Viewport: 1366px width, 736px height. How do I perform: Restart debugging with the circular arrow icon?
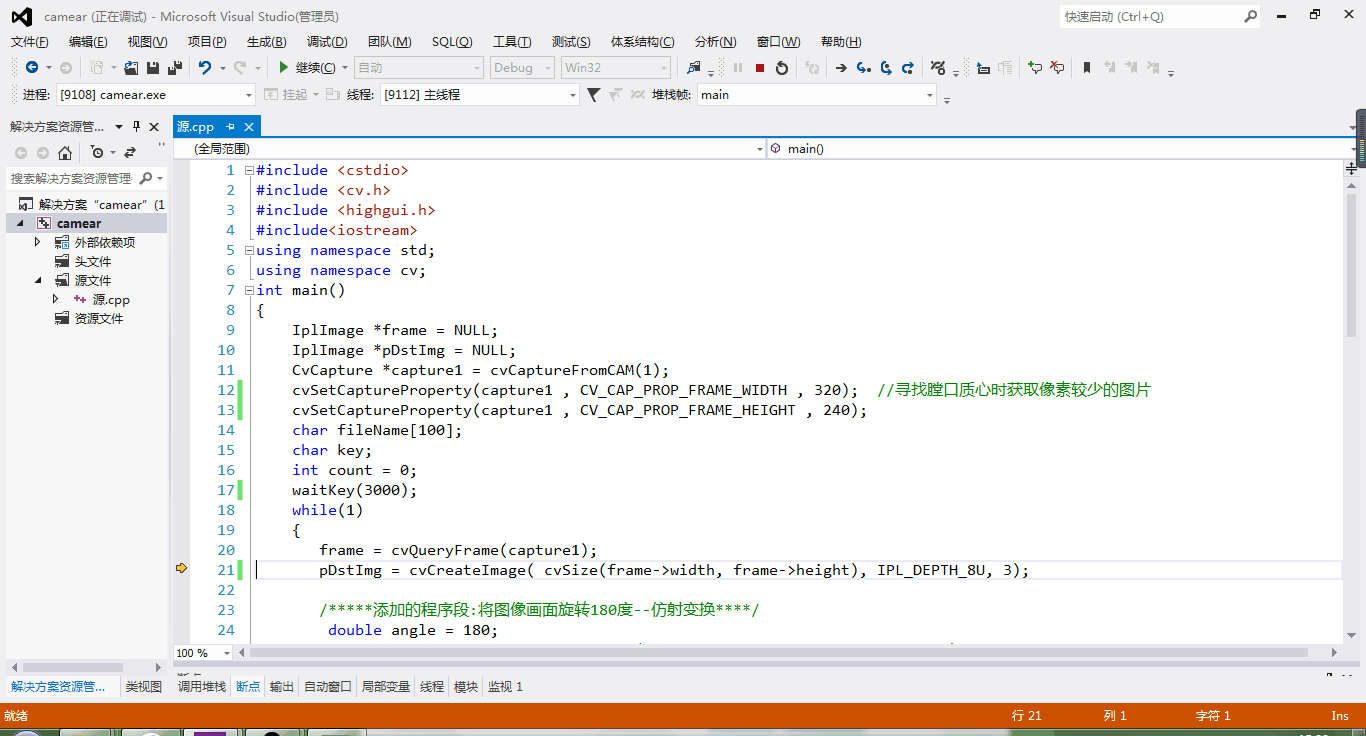[782, 68]
